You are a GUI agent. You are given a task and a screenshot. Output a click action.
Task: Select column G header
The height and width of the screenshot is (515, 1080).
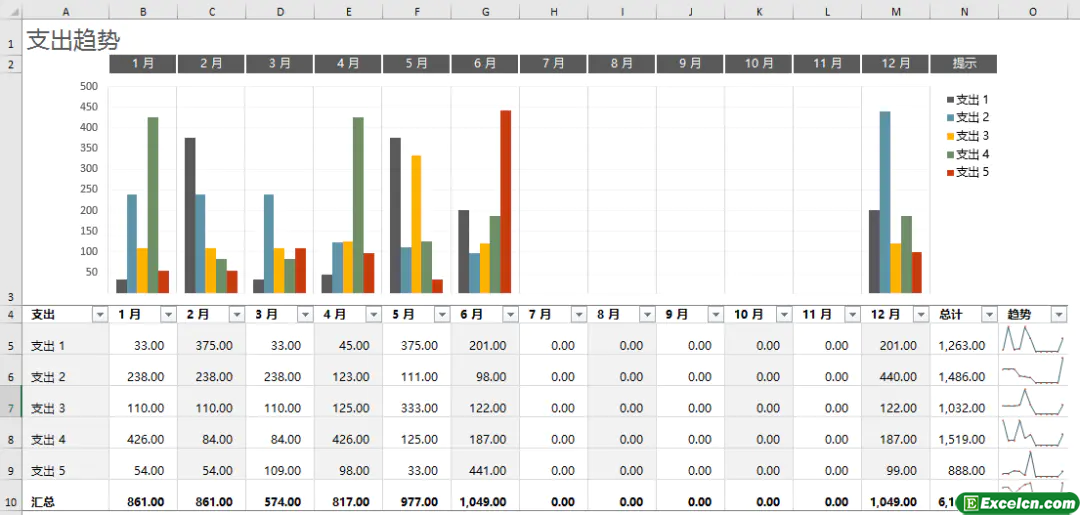pos(485,11)
